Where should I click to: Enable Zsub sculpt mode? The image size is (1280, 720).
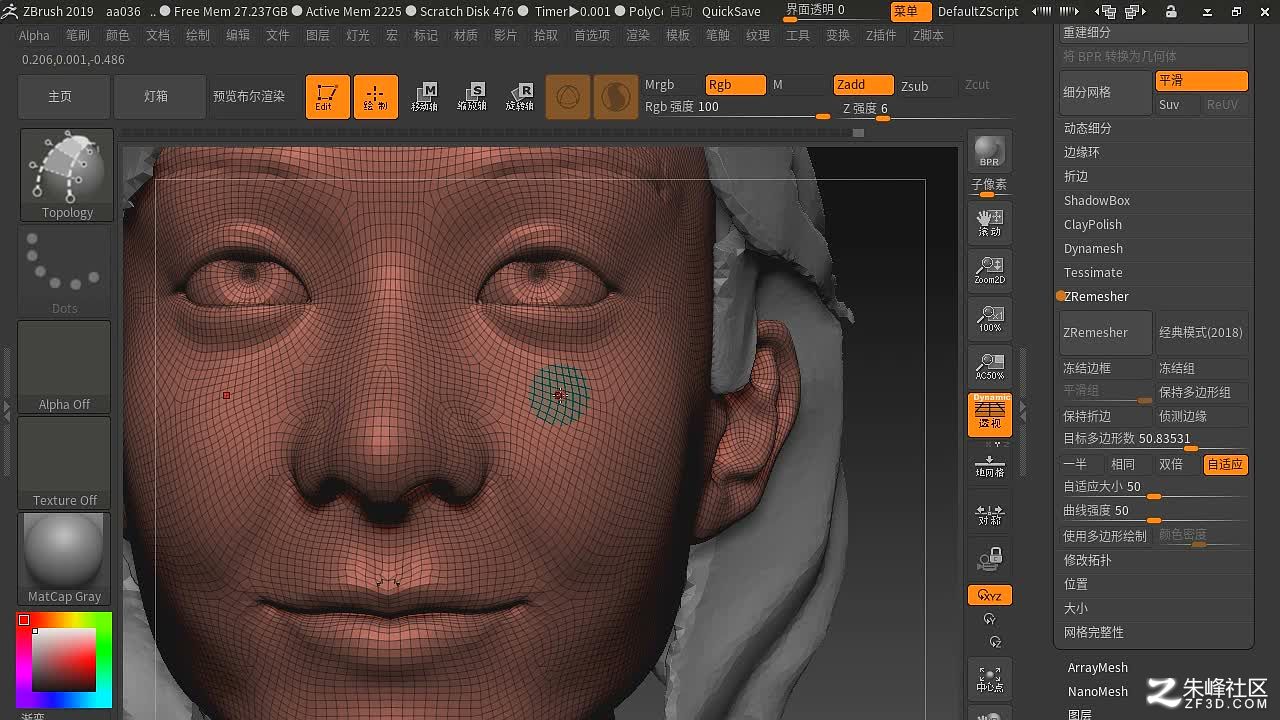coord(926,86)
